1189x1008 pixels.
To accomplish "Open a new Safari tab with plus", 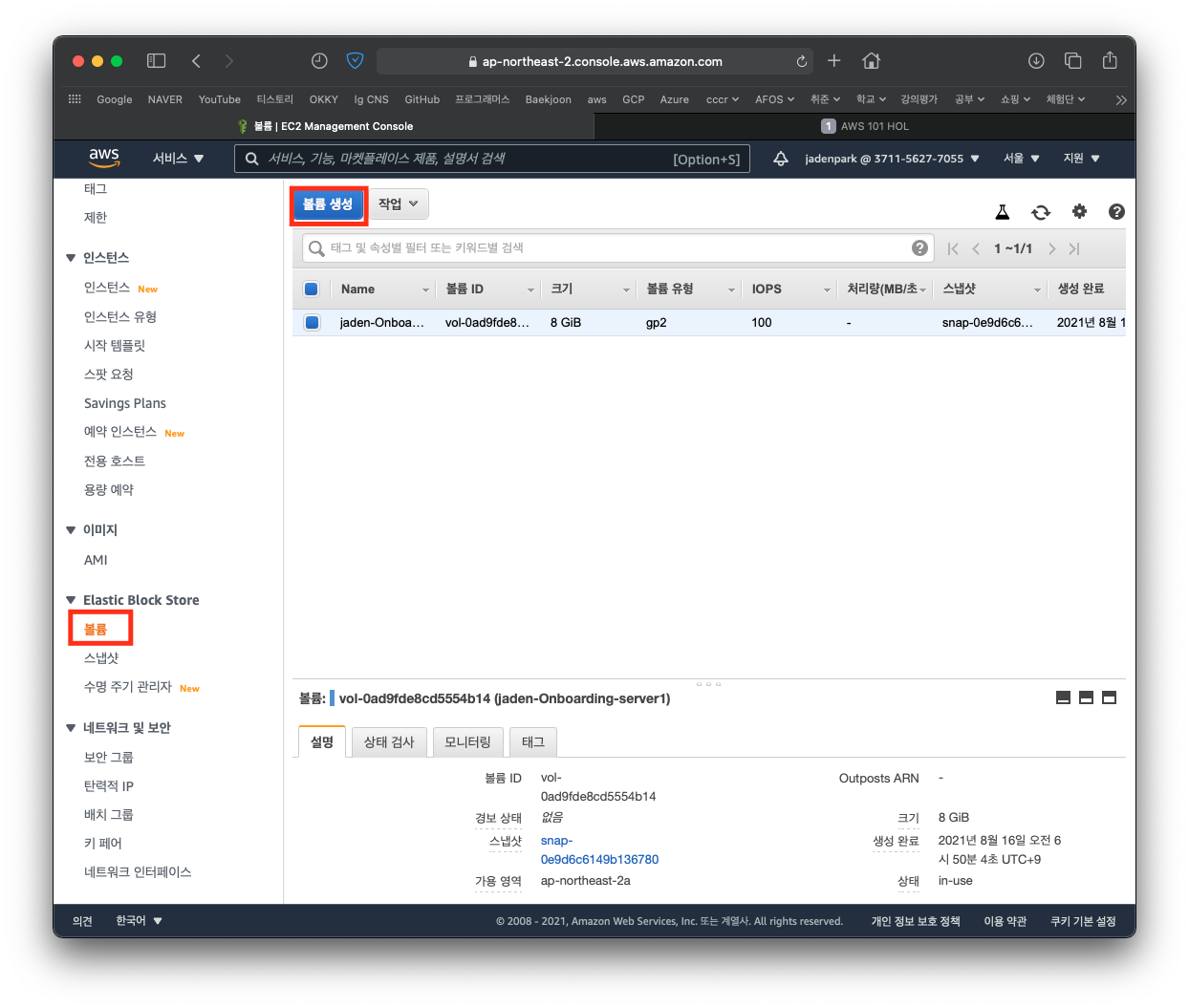I will (x=833, y=60).
